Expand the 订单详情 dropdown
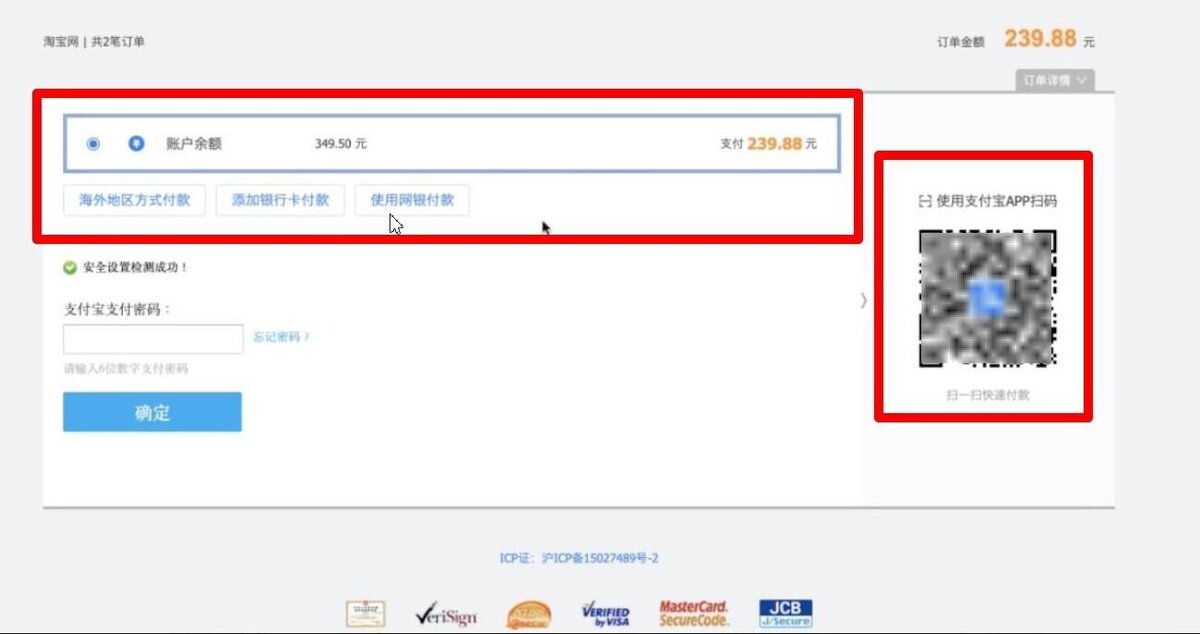The image size is (1200, 634). point(1055,80)
